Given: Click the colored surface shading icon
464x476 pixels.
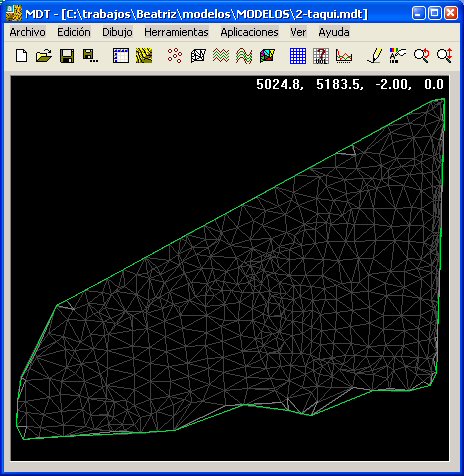Looking at the screenshot, I should pyautogui.click(x=267, y=55).
